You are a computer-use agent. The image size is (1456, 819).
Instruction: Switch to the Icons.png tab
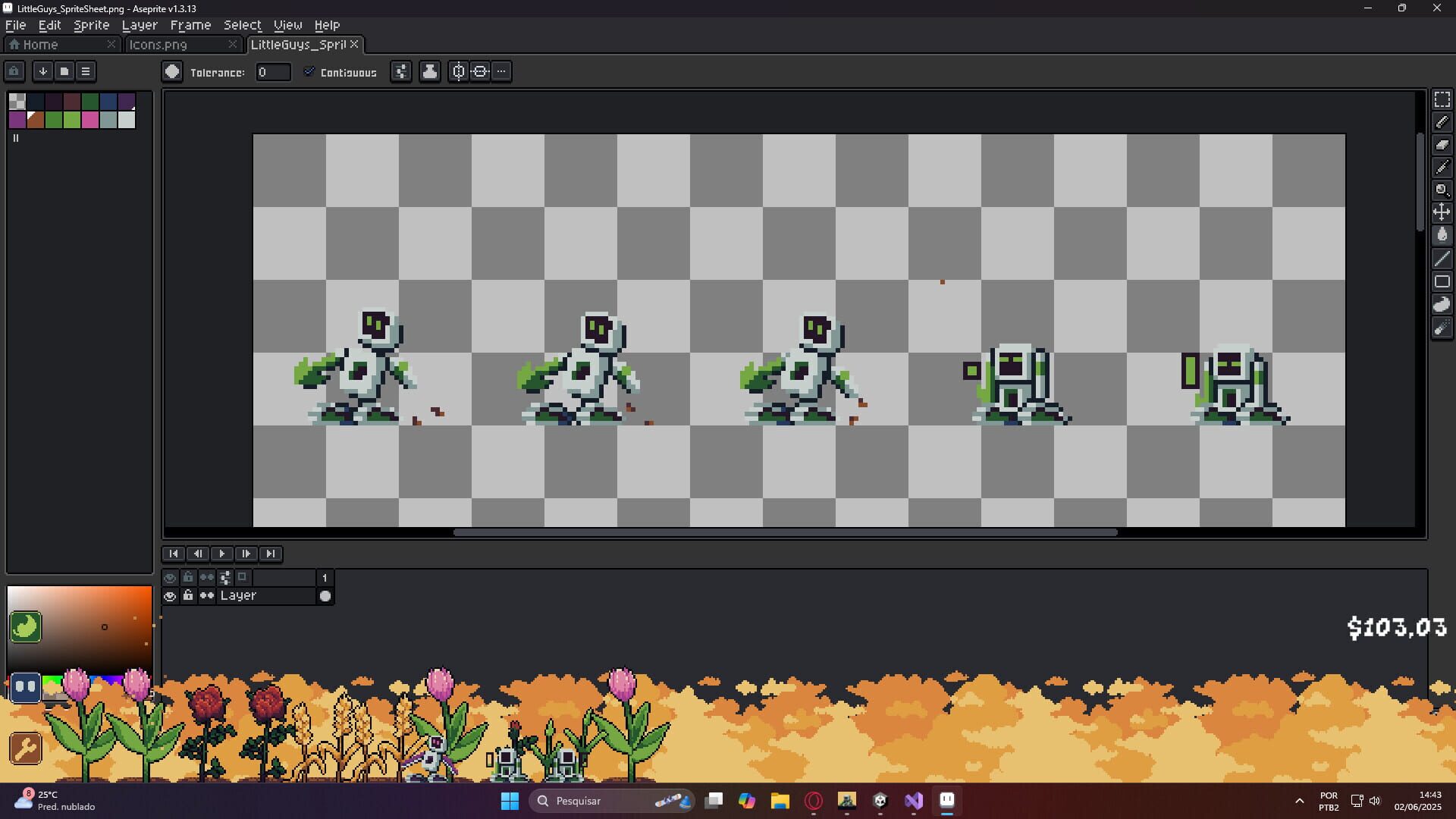pyautogui.click(x=159, y=45)
